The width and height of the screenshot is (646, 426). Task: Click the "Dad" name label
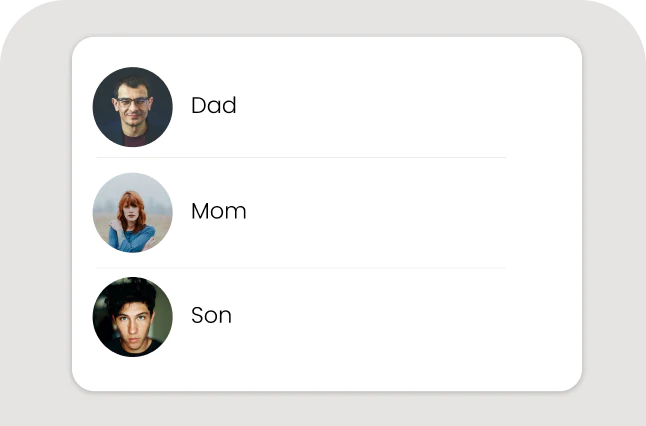point(214,105)
